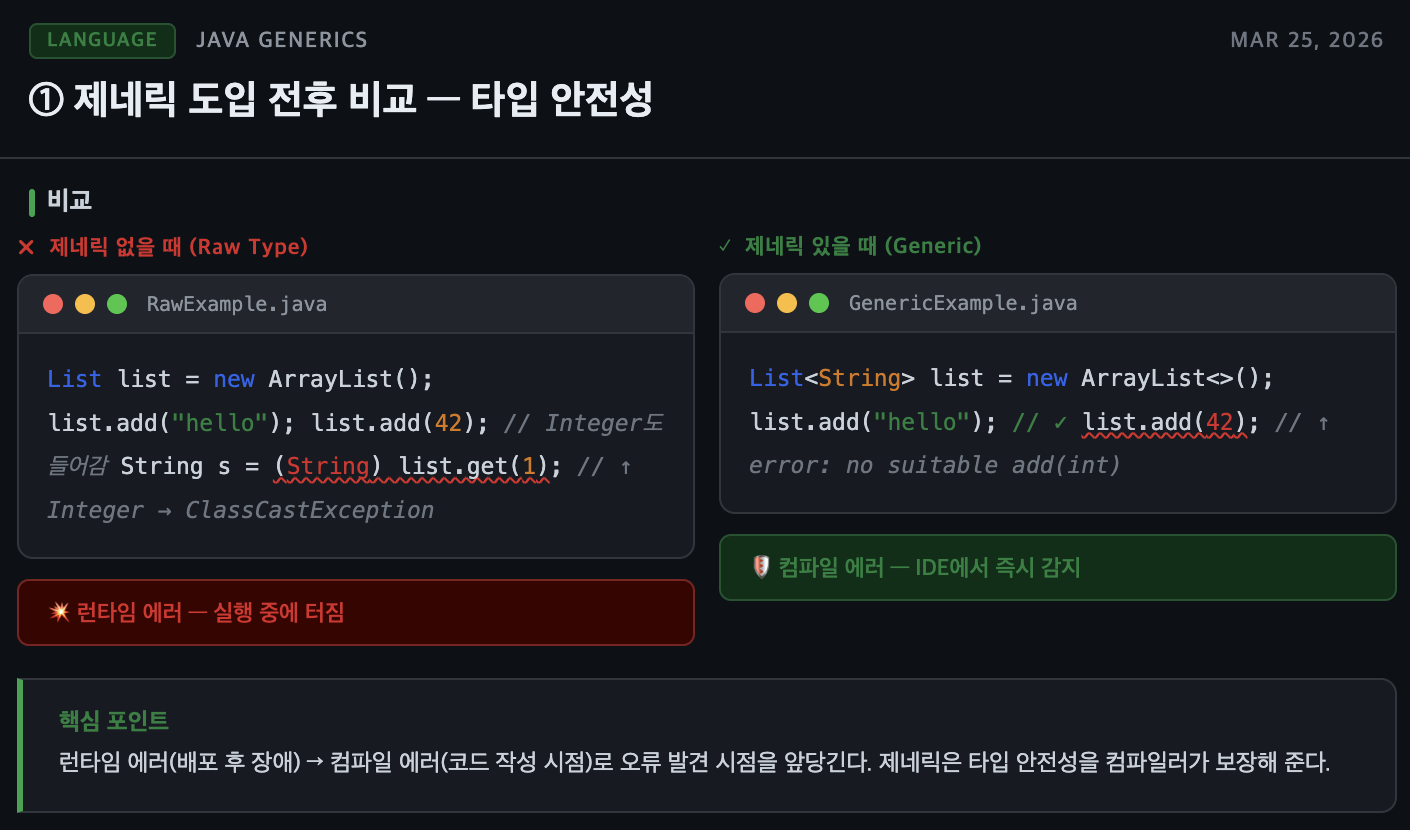Expand the 핵심 포인트 section
Image resolution: width=1410 pixels, height=830 pixels.
click(113, 720)
